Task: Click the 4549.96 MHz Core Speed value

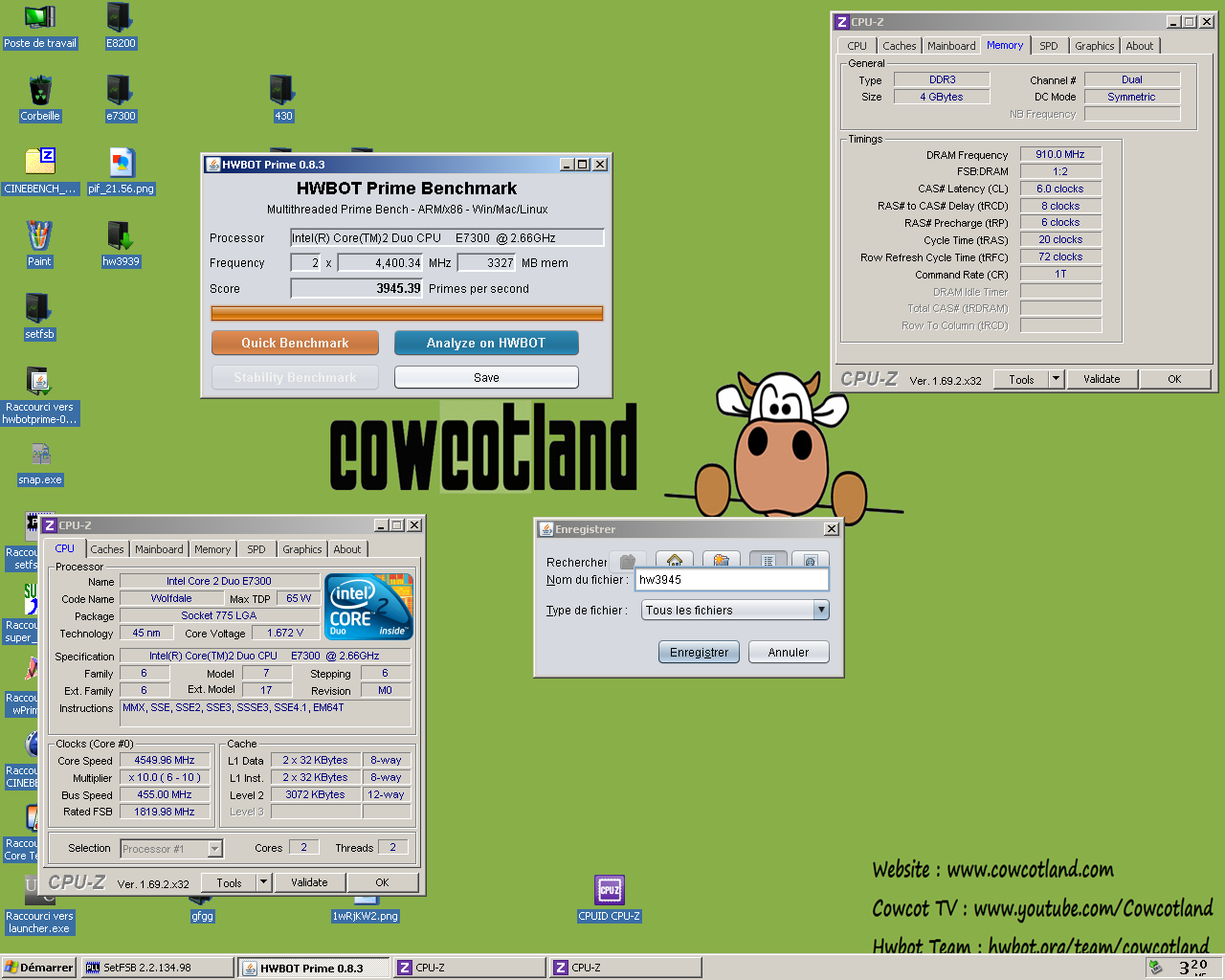Action: pos(165,760)
